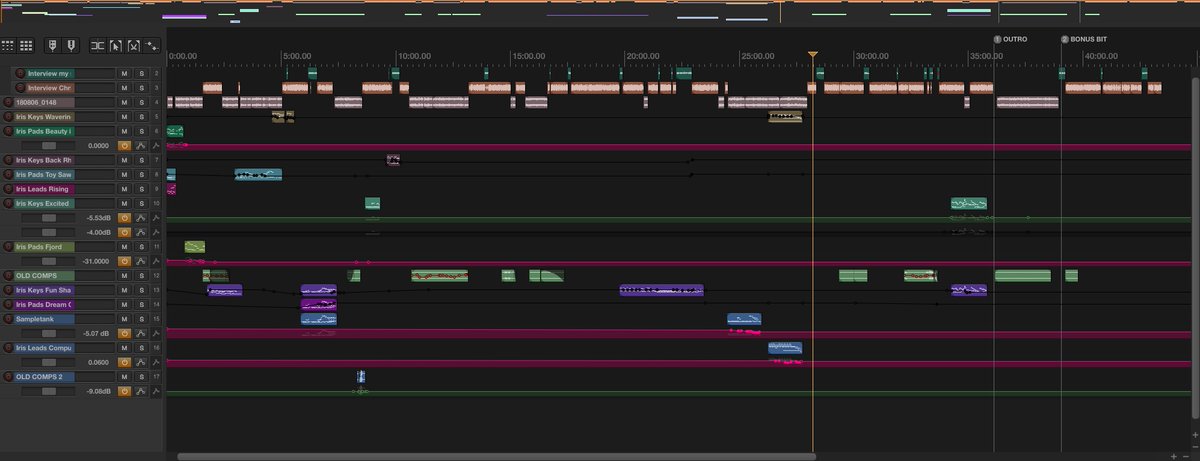
Task: Jump to the BONUS BIT marker
Action: (x=1084, y=39)
